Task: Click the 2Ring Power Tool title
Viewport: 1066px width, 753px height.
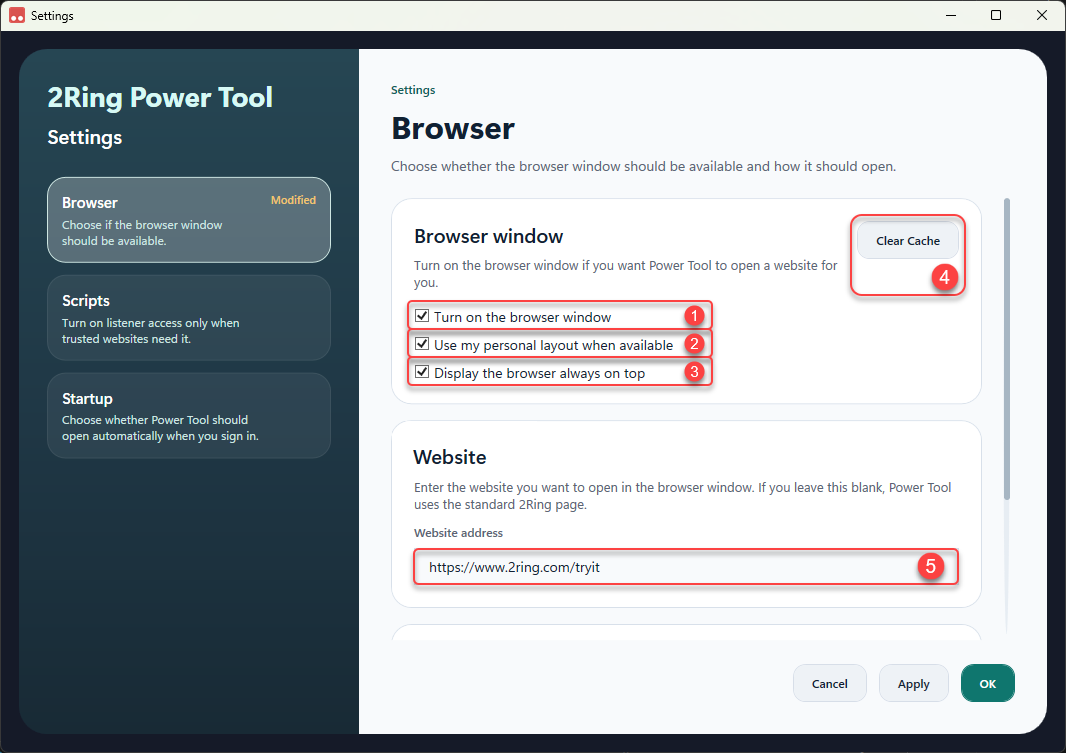Action: pyautogui.click(x=160, y=97)
